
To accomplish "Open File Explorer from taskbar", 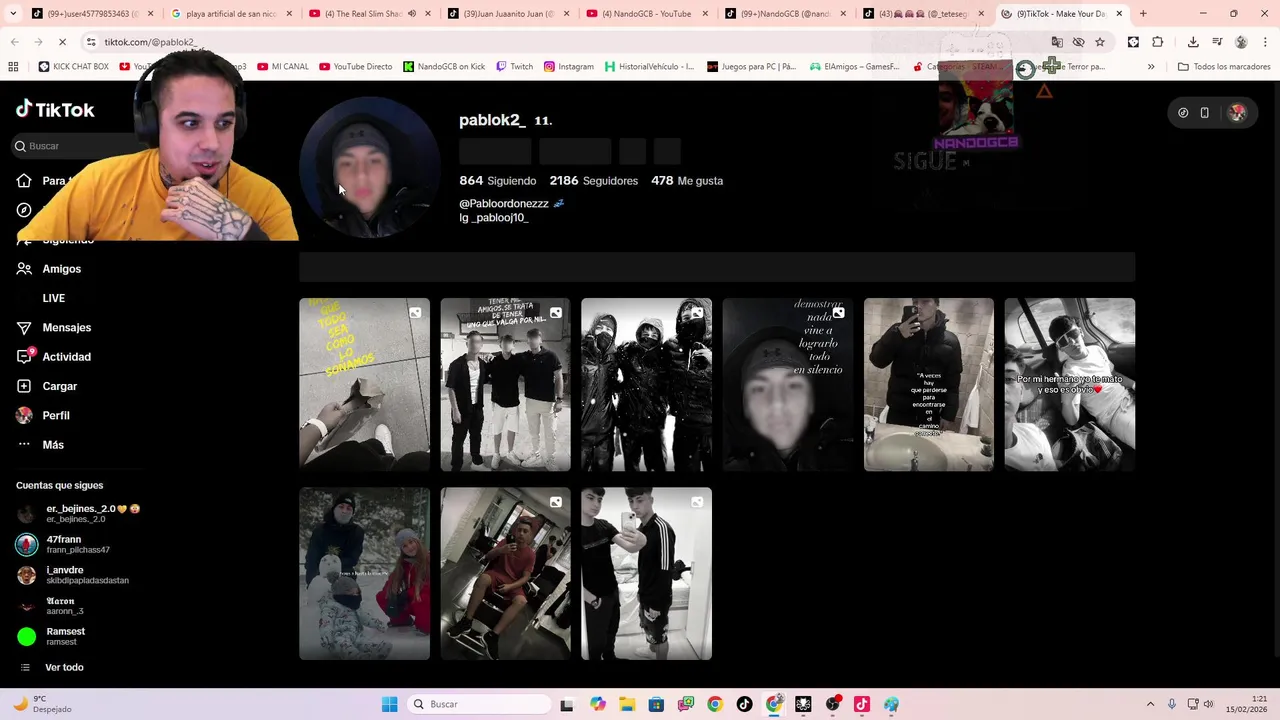I will pyautogui.click(x=626, y=704).
